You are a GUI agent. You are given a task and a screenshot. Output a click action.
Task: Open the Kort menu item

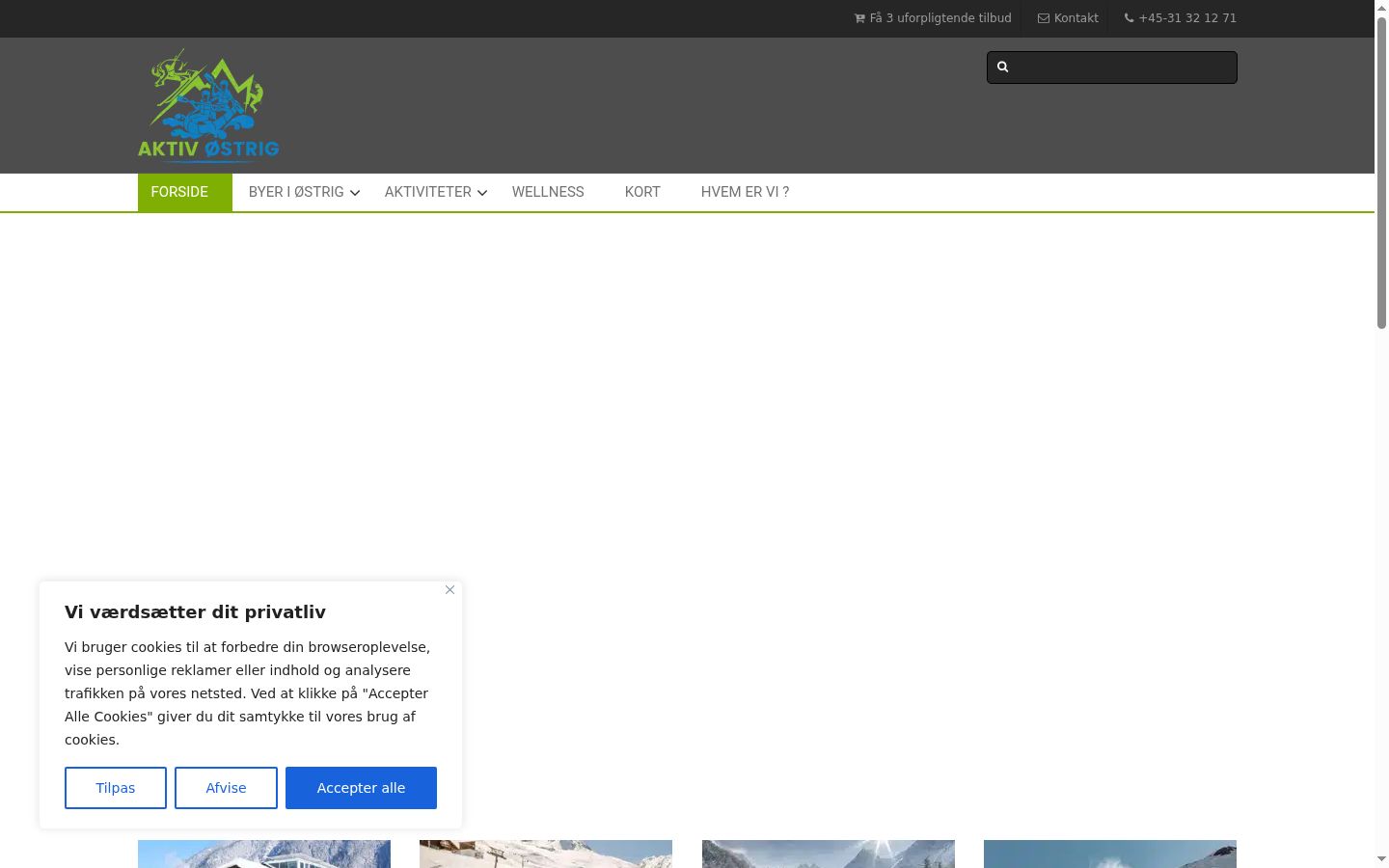point(642,192)
